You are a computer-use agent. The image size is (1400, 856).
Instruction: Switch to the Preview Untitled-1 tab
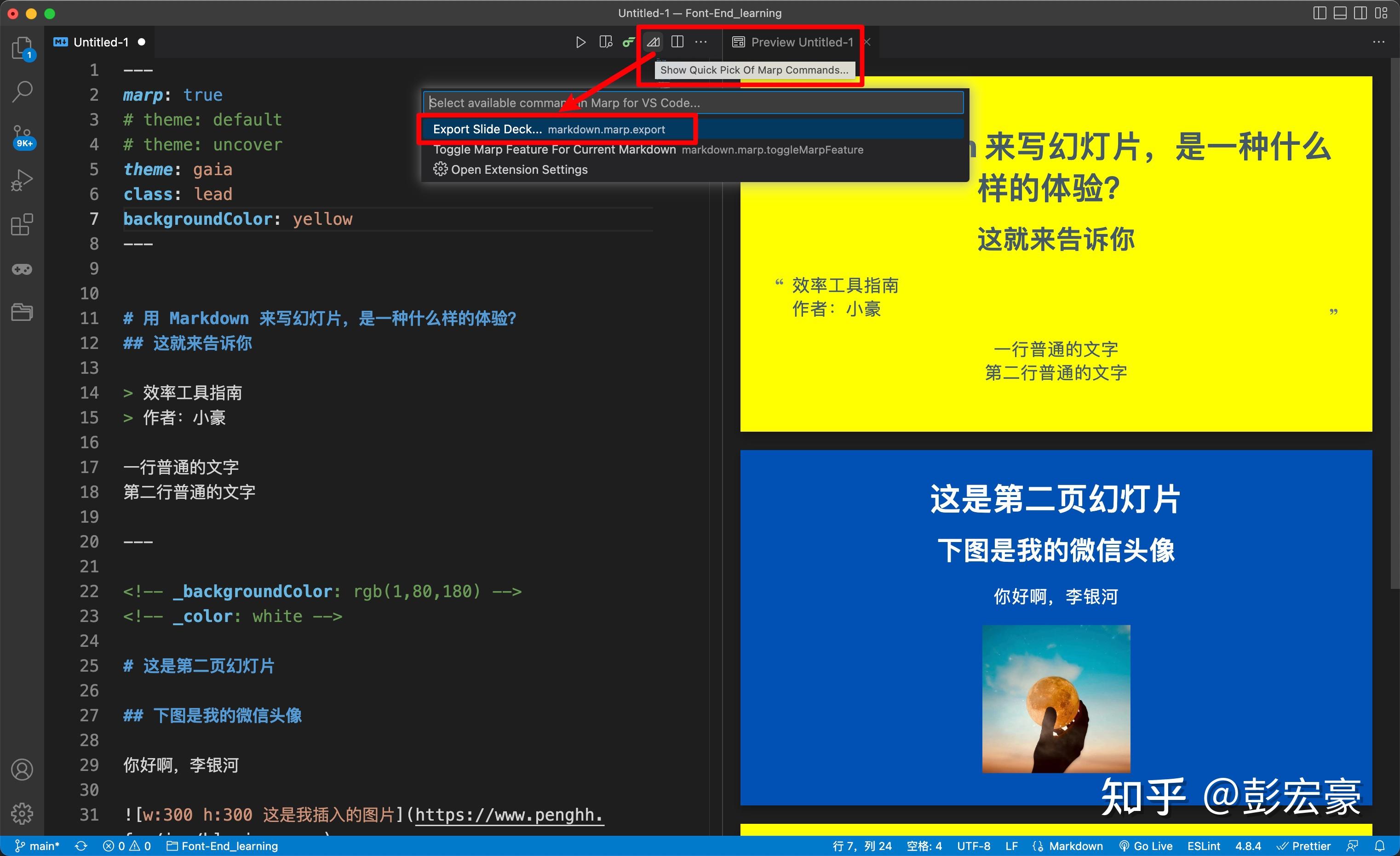[x=793, y=41]
